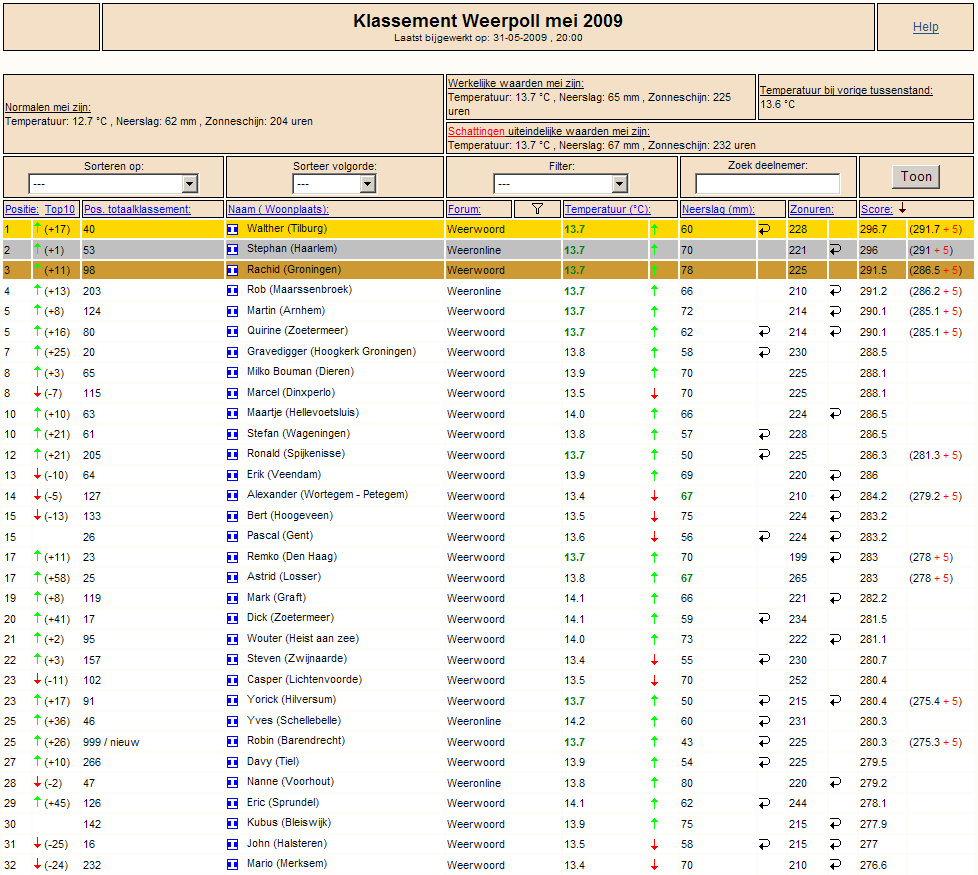Click blue info icon beside Pascal (Gent)
Viewport: 978px width, 875px height.
(x=233, y=536)
